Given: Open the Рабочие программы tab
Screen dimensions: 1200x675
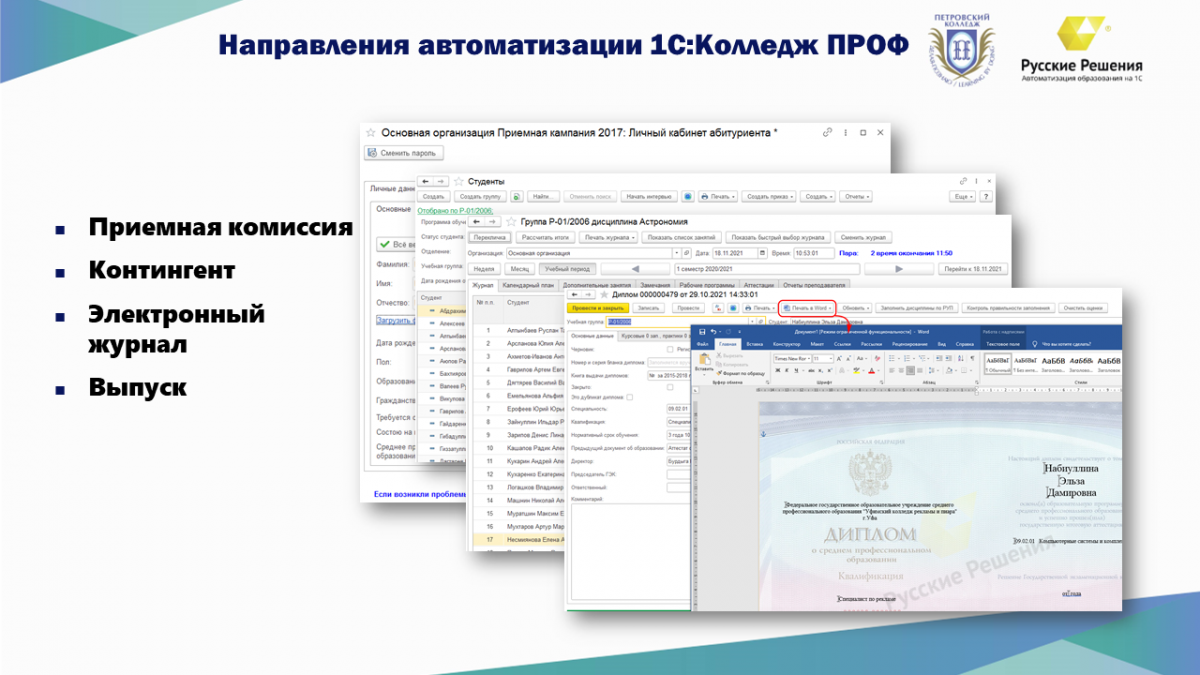Looking at the screenshot, I should (707, 285).
